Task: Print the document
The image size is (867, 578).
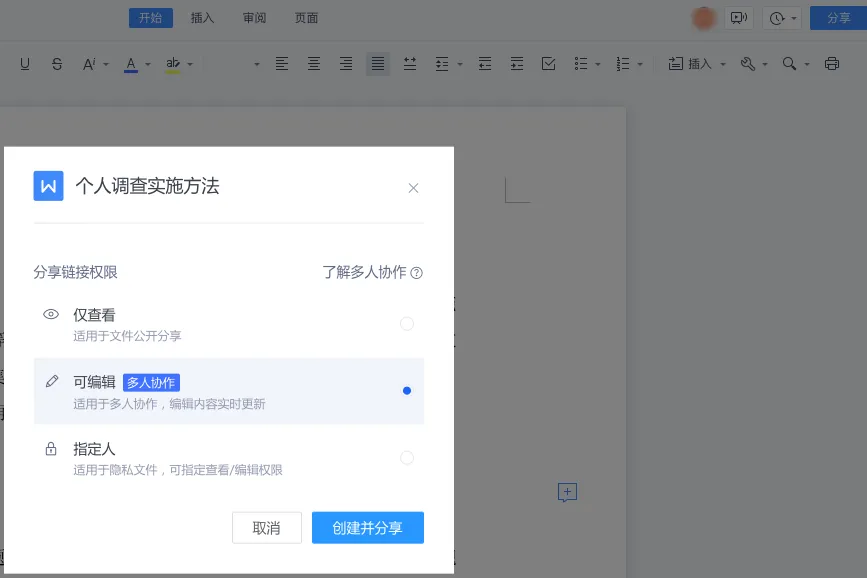Action: coord(832,64)
